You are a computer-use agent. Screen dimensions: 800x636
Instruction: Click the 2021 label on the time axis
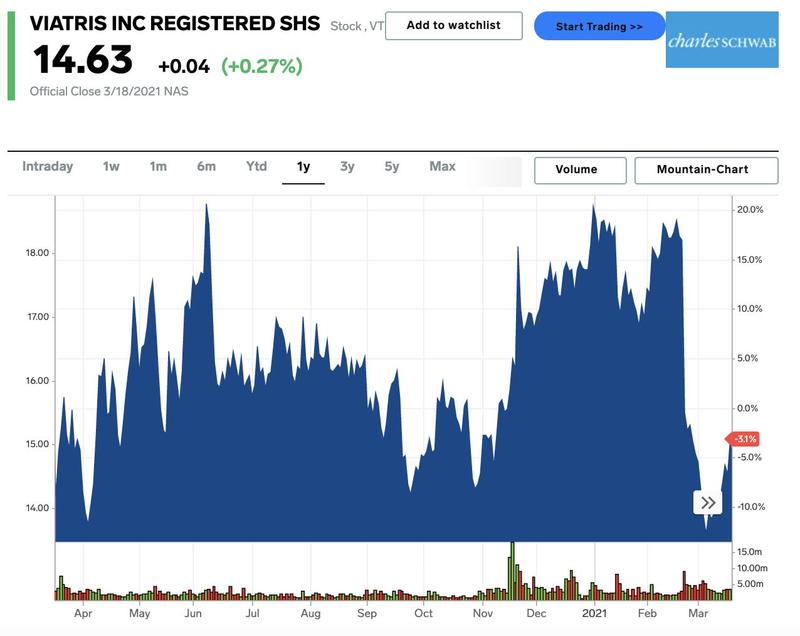point(595,613)
